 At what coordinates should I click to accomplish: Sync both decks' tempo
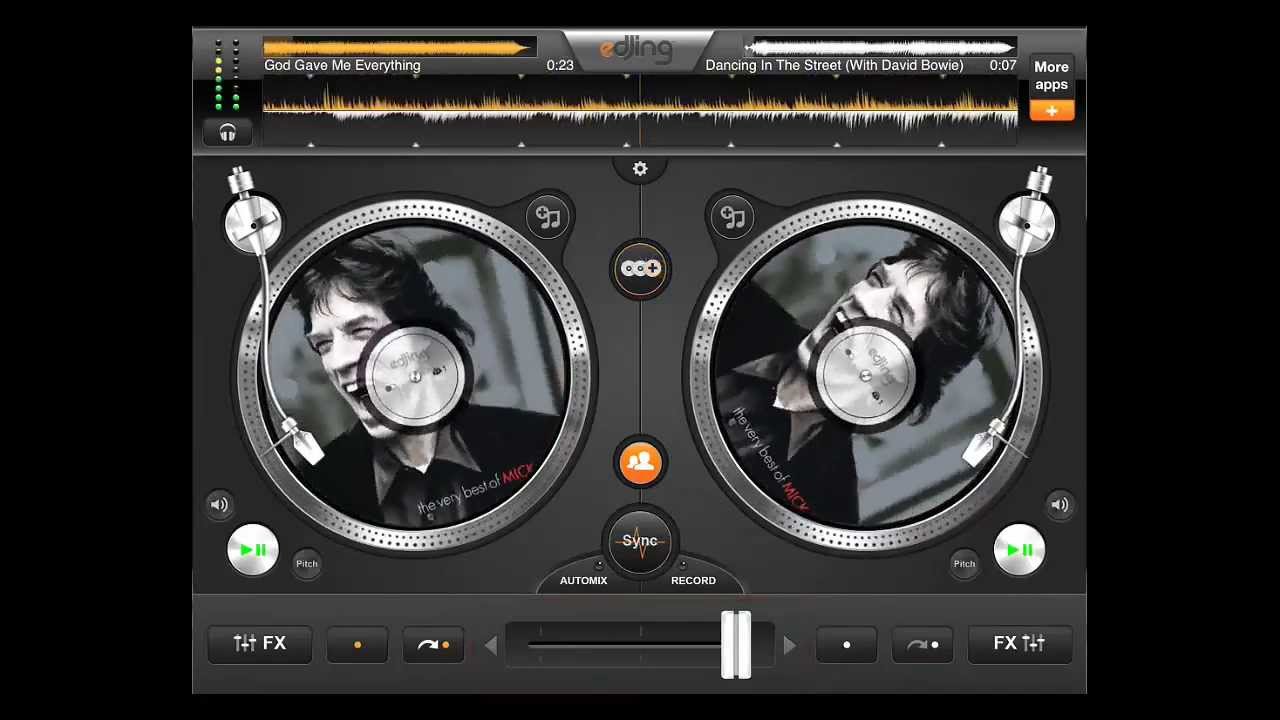[640, 542]
